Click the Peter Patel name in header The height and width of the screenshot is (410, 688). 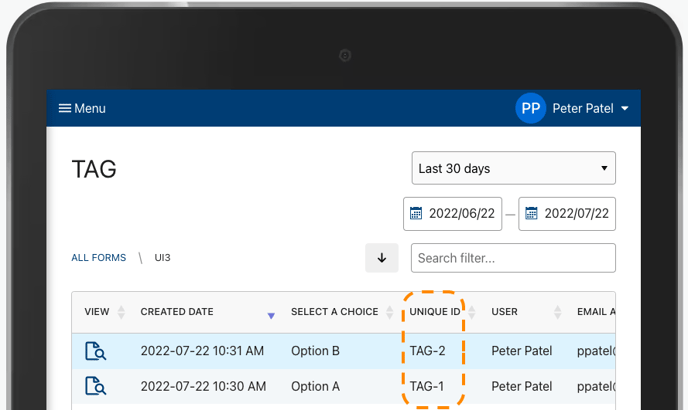[x=583, y=108]
